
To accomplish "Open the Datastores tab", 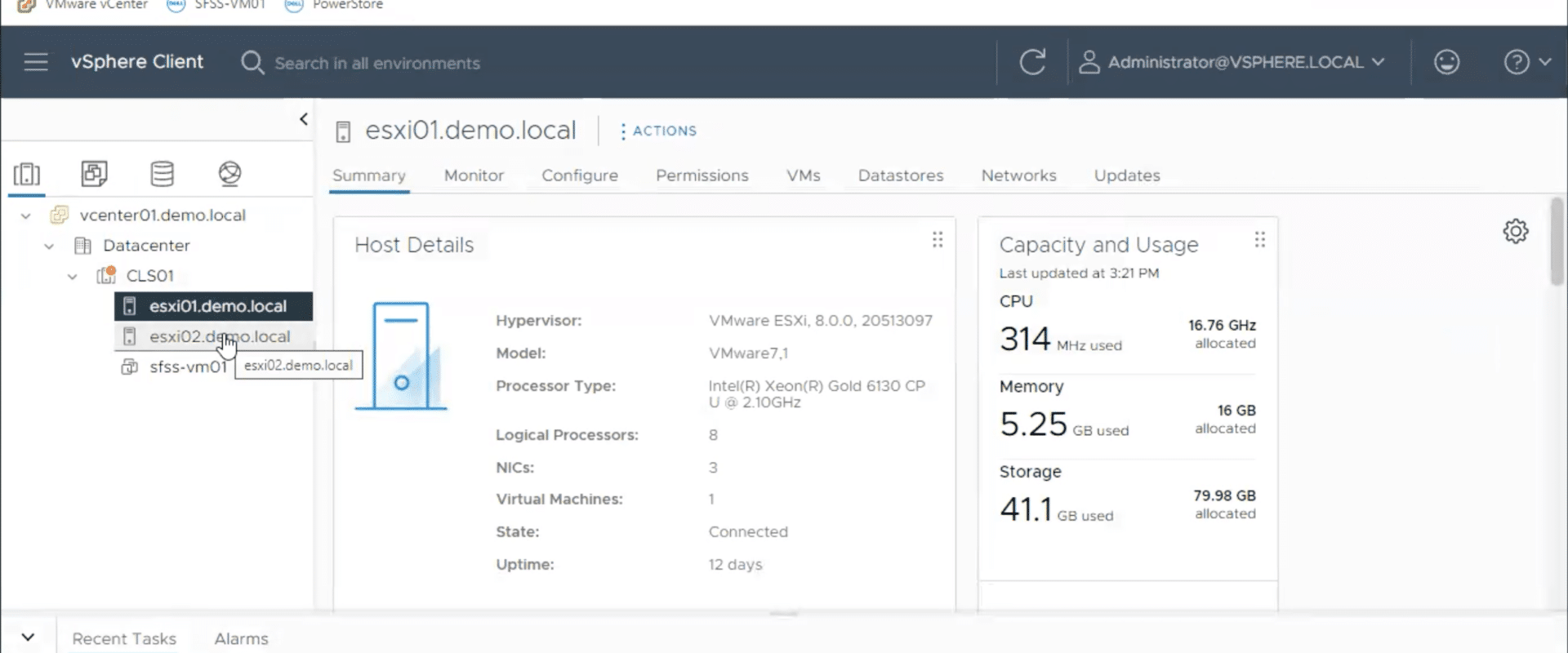I will (x=901, y=175).
